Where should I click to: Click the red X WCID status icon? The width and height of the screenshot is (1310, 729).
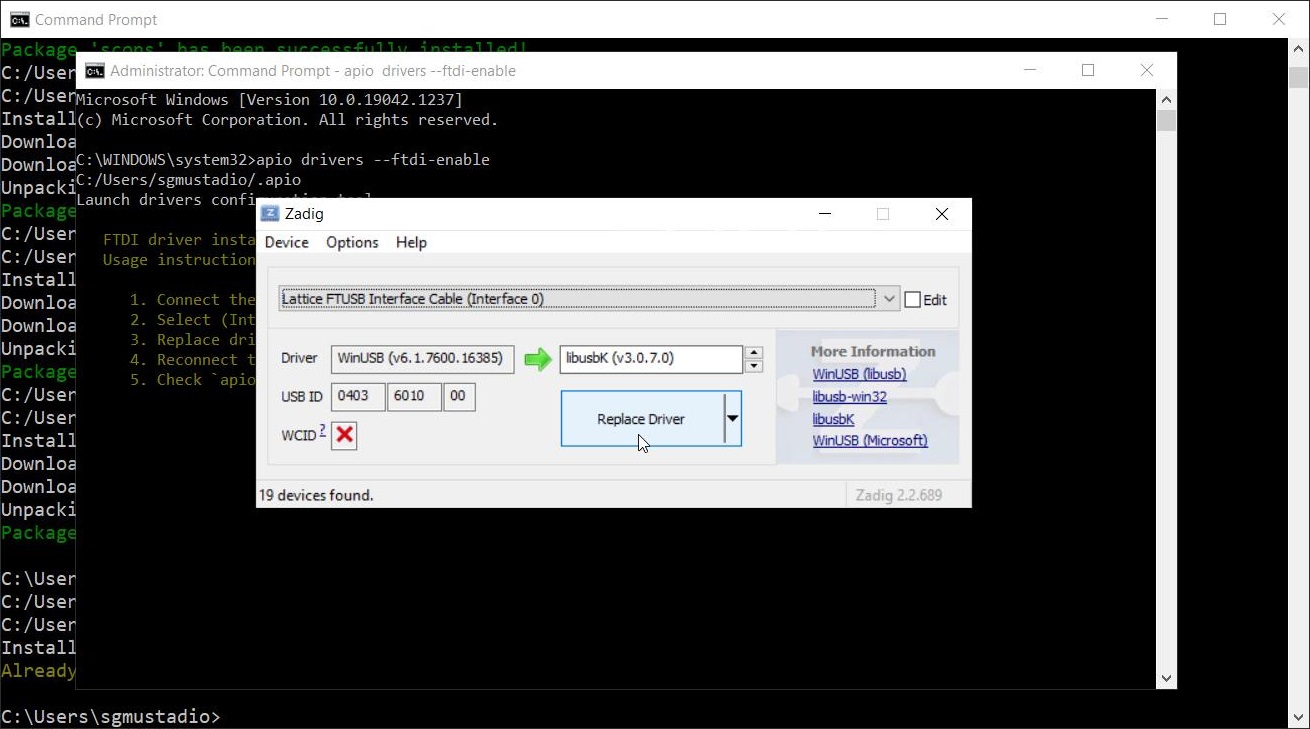tap(344, 435)
